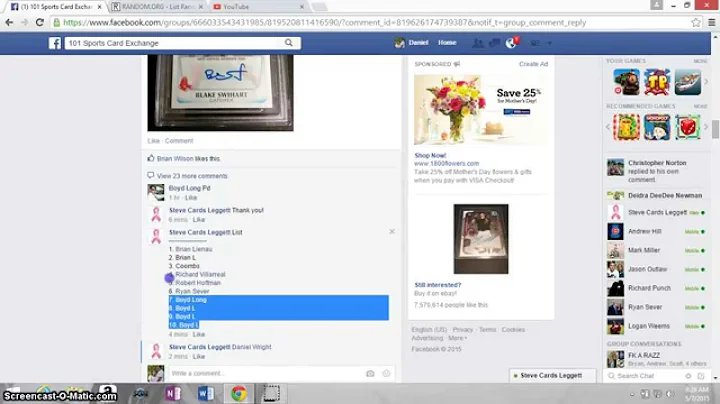Image resolution: width=720 pixels, height=404 pixels.
Task: Click View 23 more comments
Action: [x=192, y=176]
